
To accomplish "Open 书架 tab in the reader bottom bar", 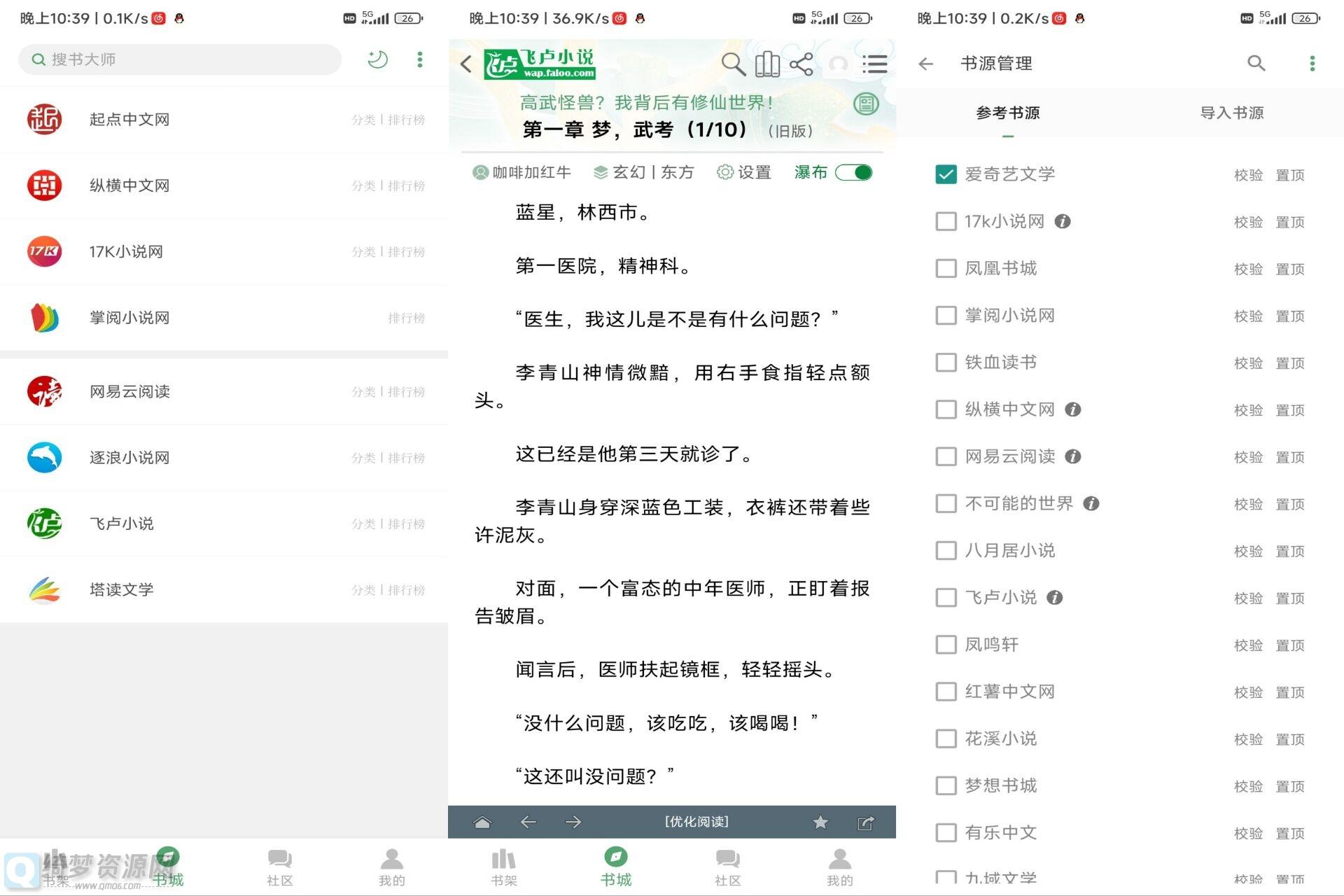I will click(504, 867).
